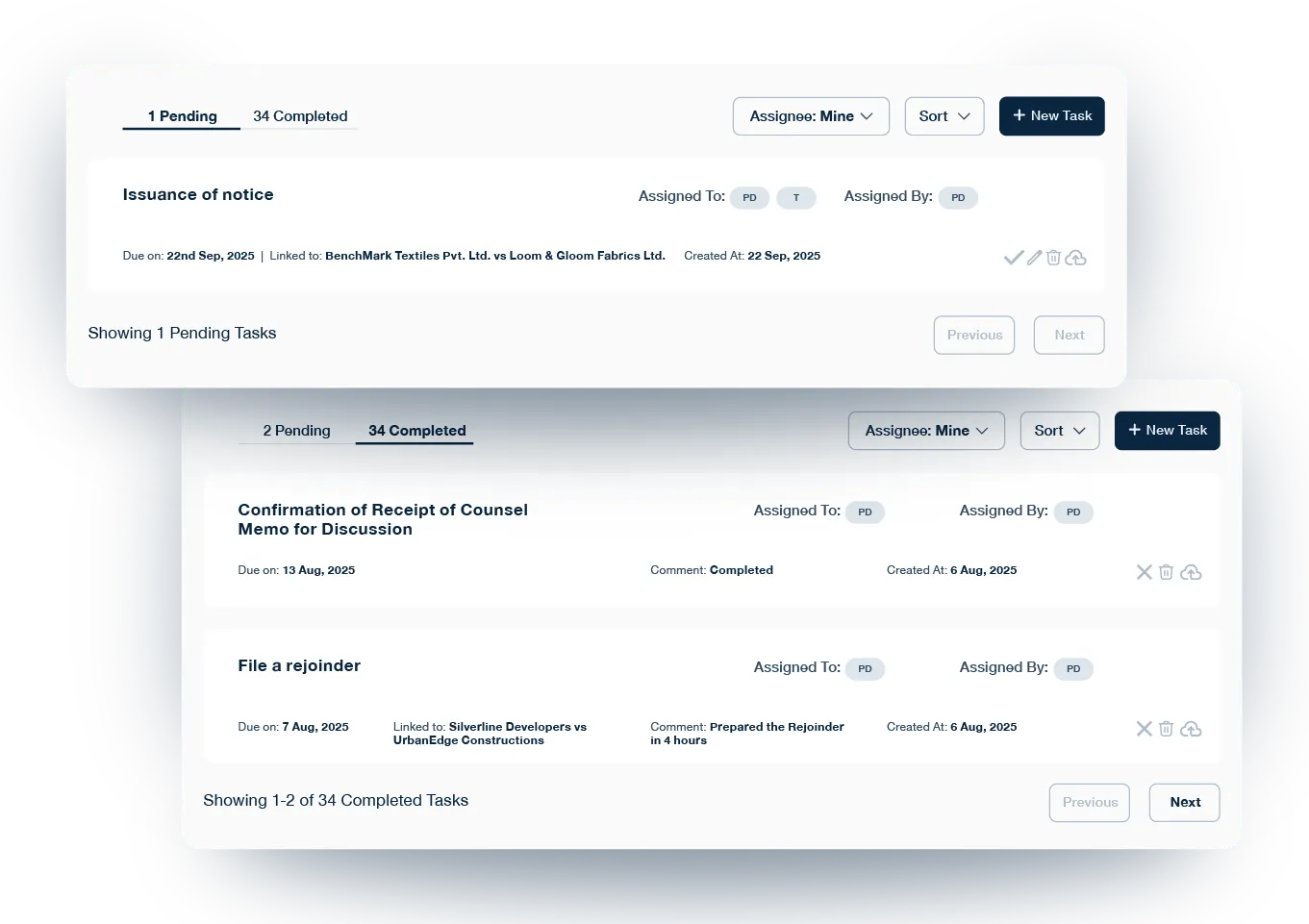Edit the 'Issuance of notice' task with pencil icon
This screenshot has width=1309, height=924.
click(1034, 257)
